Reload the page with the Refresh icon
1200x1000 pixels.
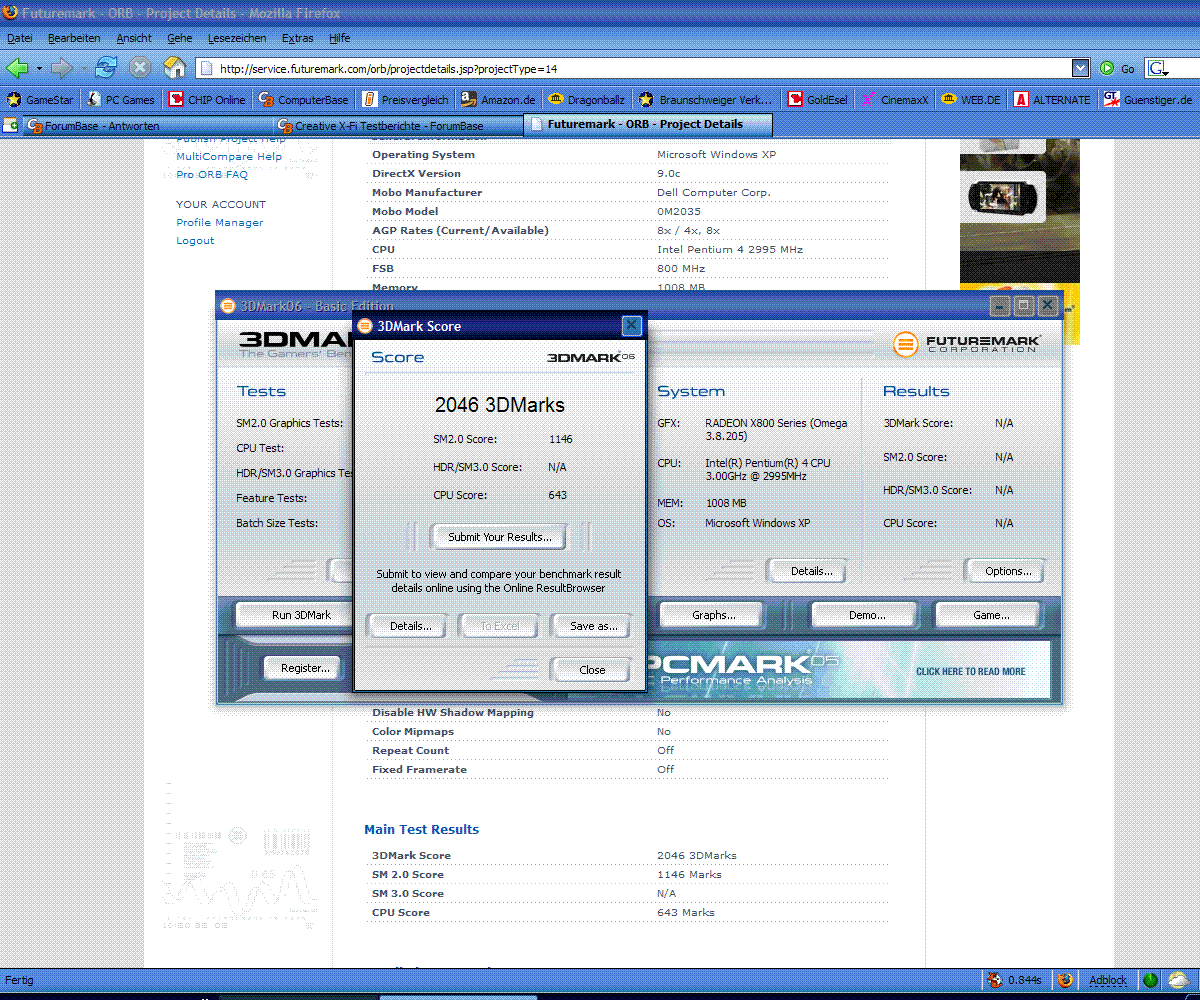105,68
